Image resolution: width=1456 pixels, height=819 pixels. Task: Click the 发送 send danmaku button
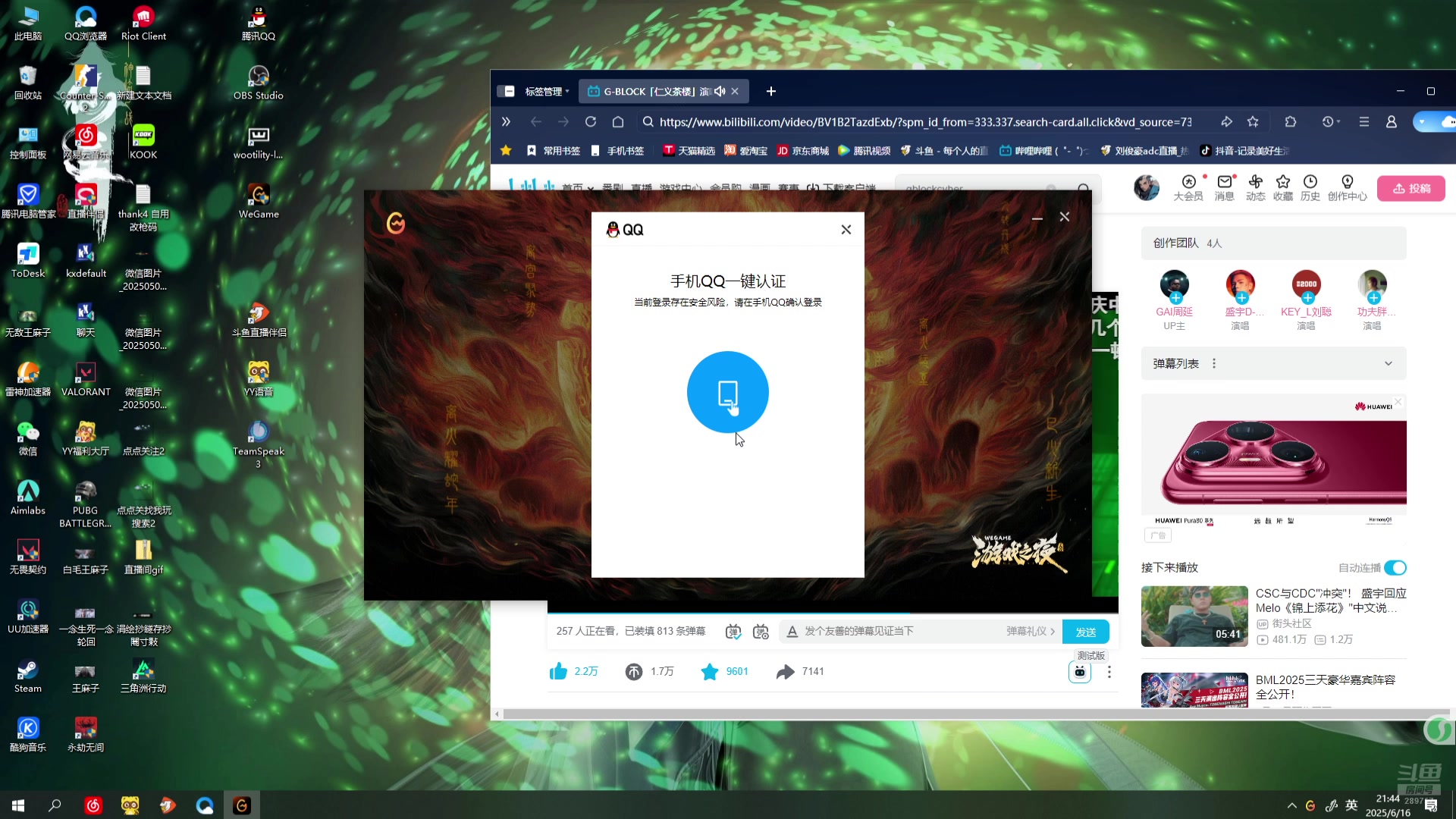tap(1086, 632)
